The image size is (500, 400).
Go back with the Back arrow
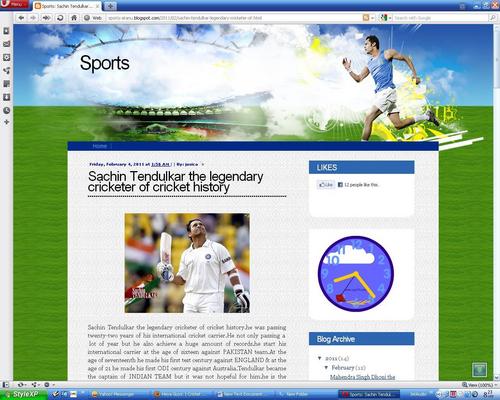[x=21, y=18]
